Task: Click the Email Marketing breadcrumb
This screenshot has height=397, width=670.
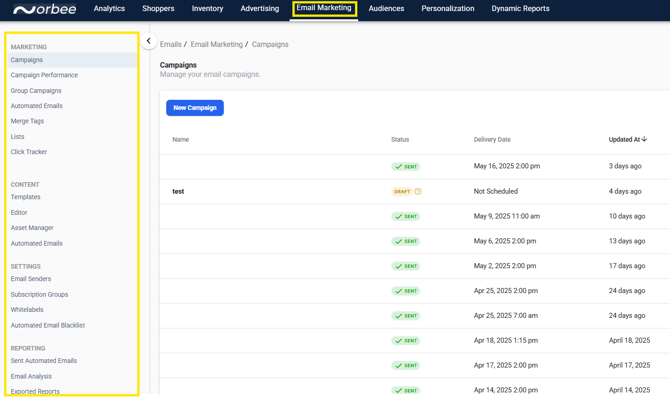Action: tap(217, 44)
